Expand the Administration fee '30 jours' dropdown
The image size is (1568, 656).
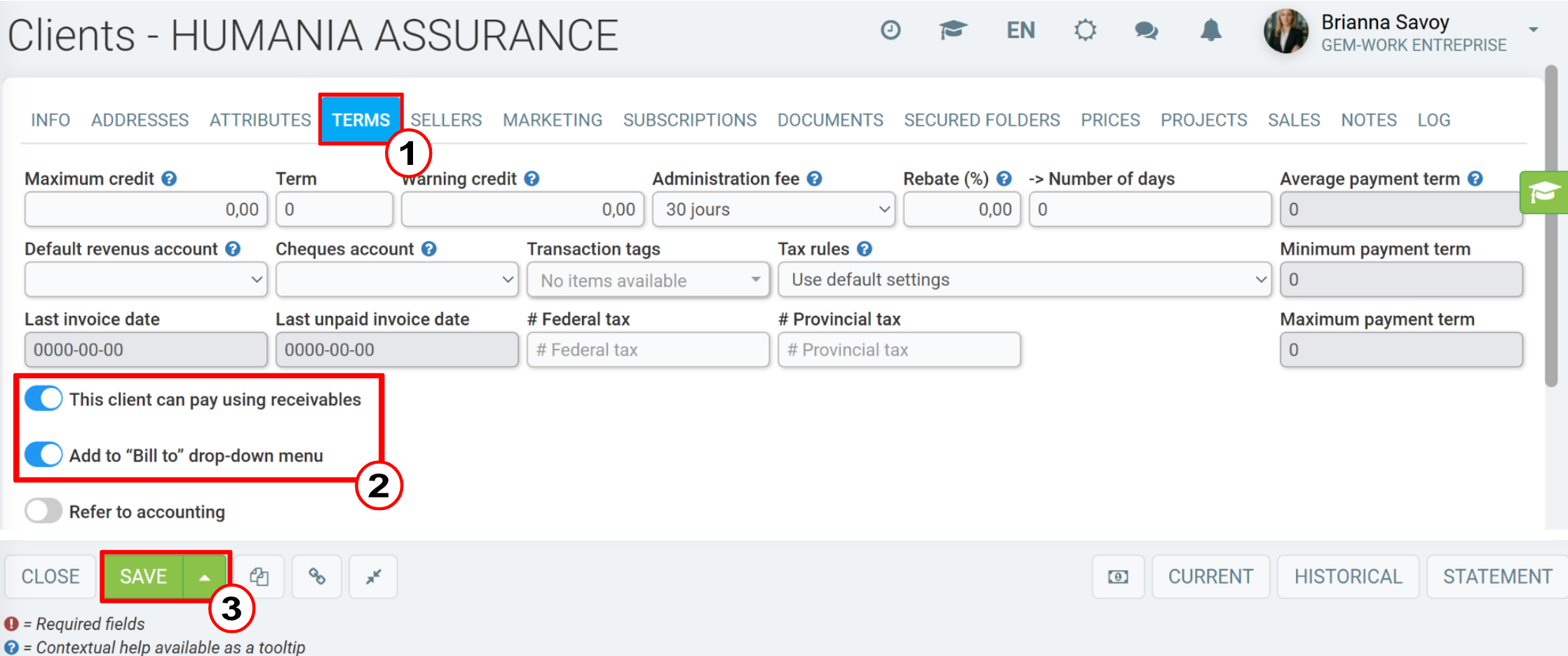point(773,209)
